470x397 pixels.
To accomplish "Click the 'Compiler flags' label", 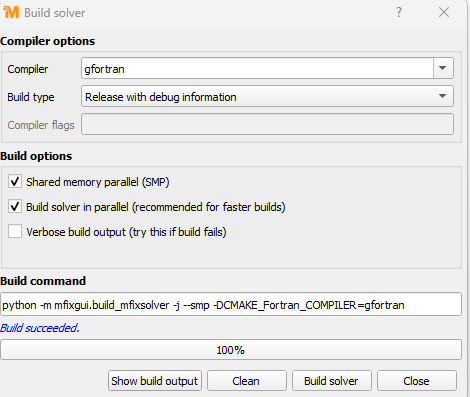I will [41, 125].
